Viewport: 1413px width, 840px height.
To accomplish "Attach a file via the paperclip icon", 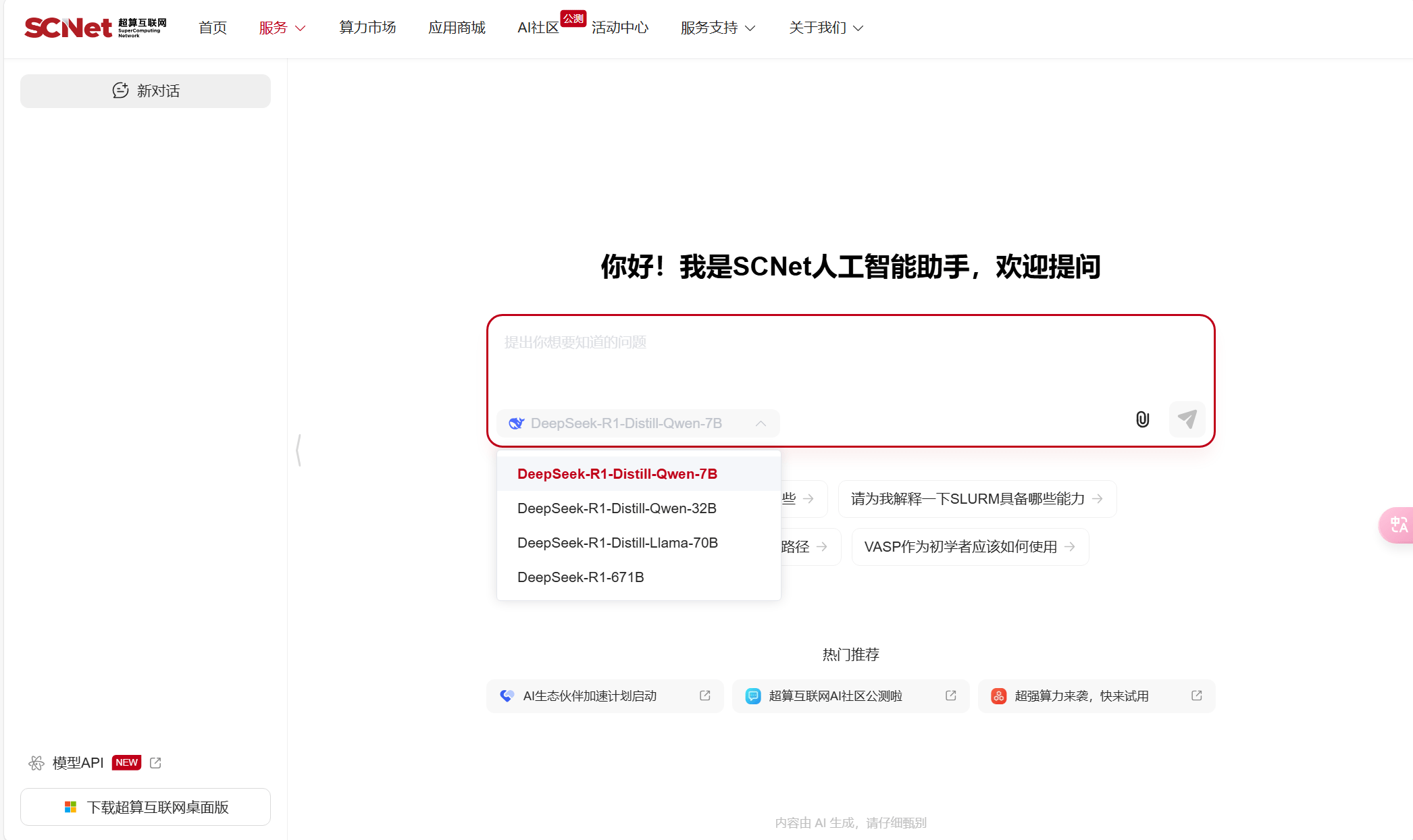I will click(1142, 419).
